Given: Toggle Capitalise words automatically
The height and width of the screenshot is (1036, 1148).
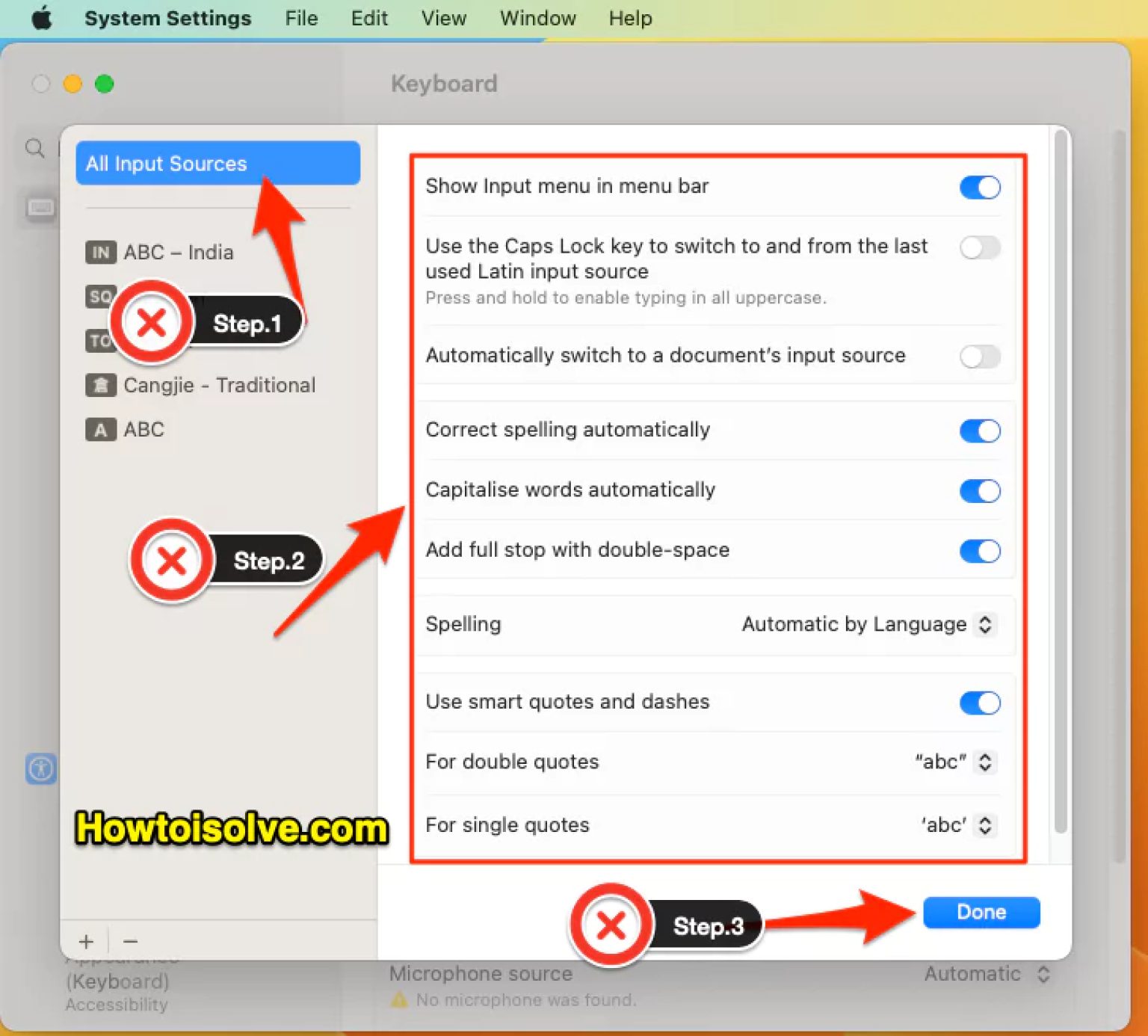Looking at the screenshot, I should coord(980,490).
